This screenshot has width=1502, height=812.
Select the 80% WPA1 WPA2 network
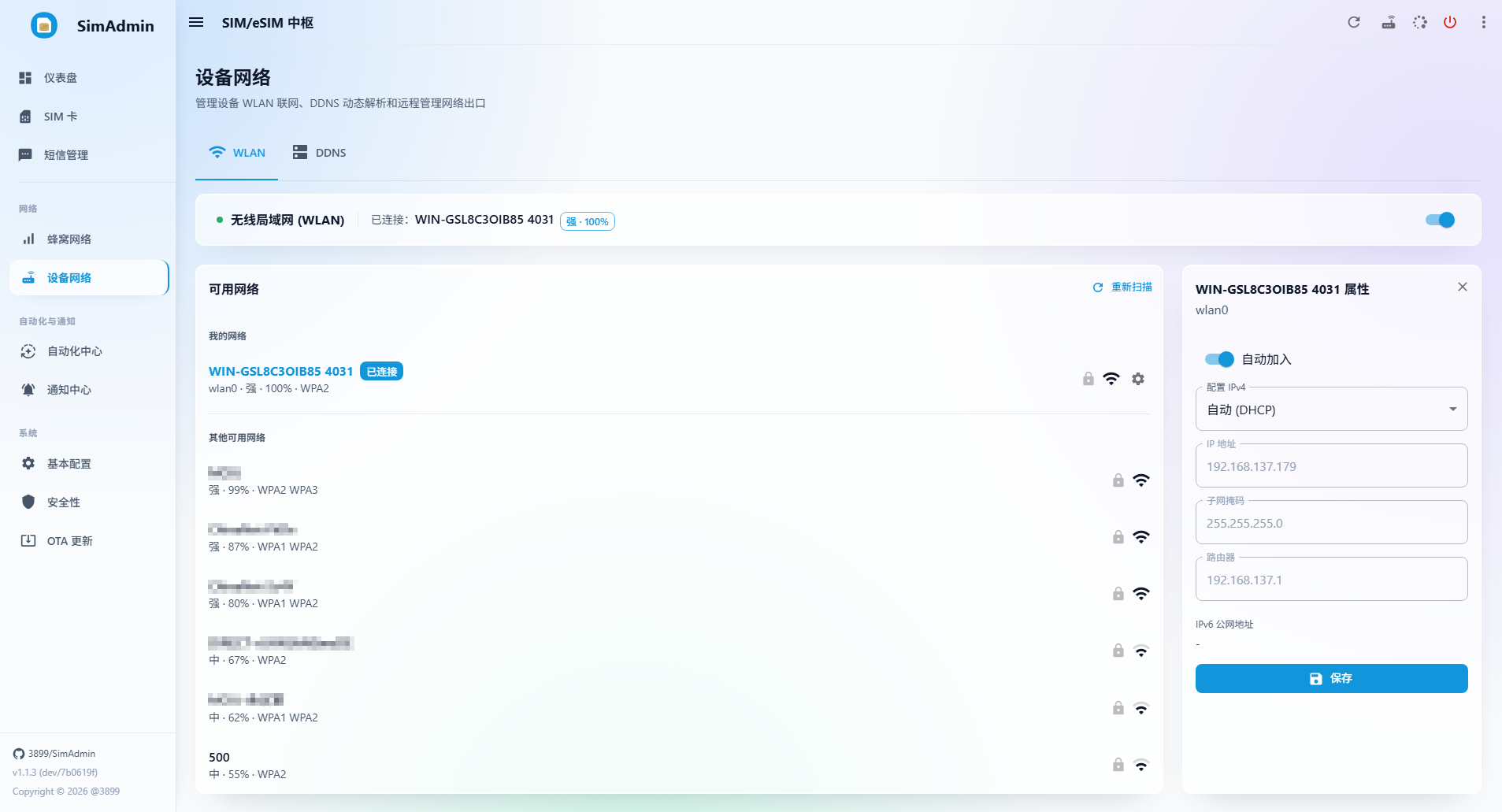point(679,594)
